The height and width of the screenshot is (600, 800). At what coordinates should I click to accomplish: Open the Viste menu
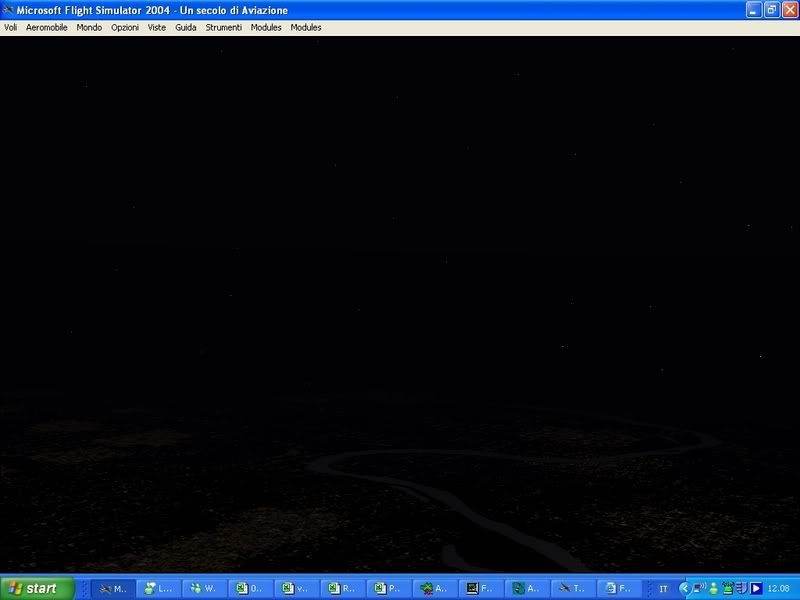pos(157,28)
